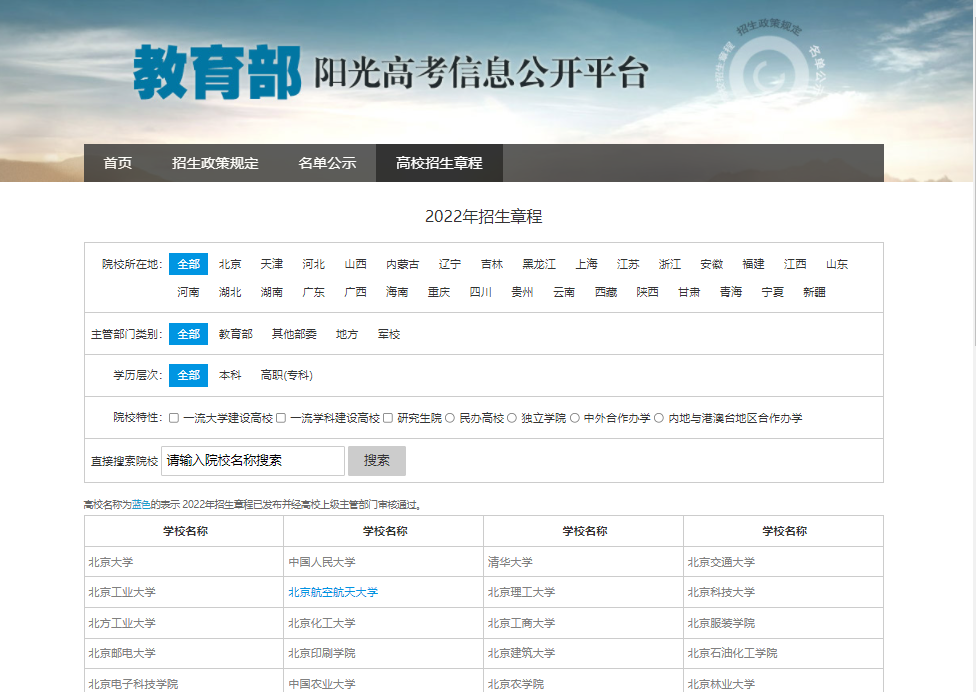Select the 民办高校 radio button
The image size is (976, 692).
tap(450, 418)
